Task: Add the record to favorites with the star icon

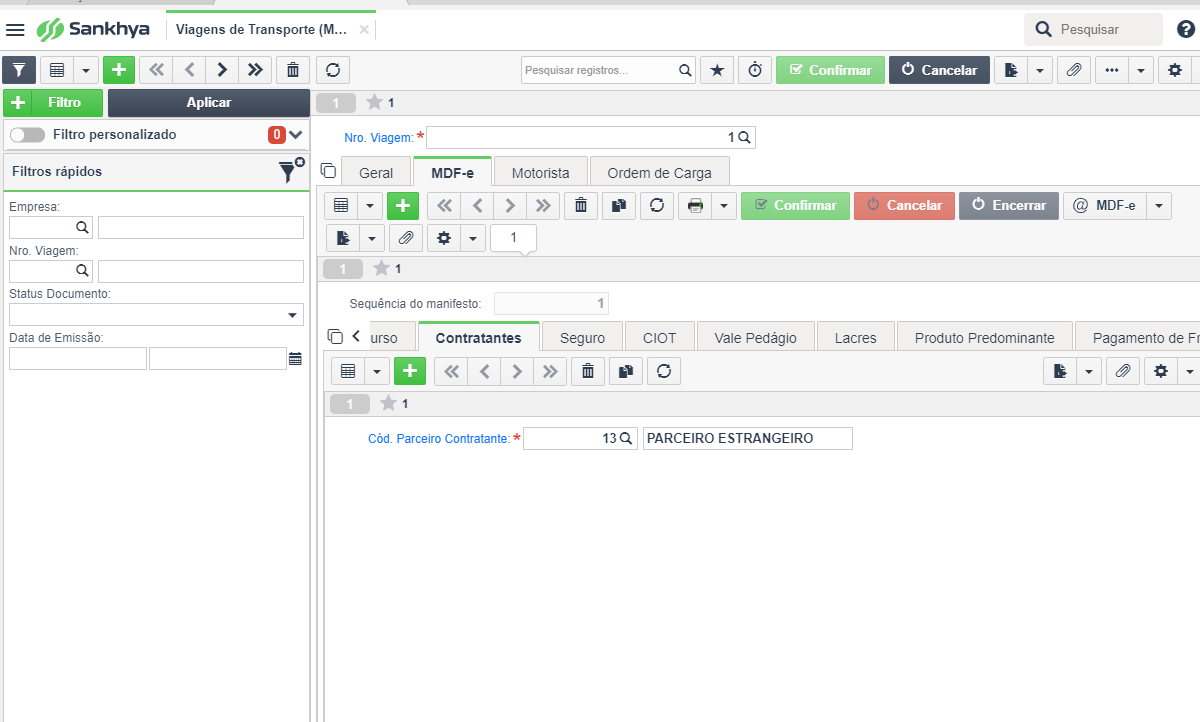Action: pyautogui.click(x=716, y=70)
